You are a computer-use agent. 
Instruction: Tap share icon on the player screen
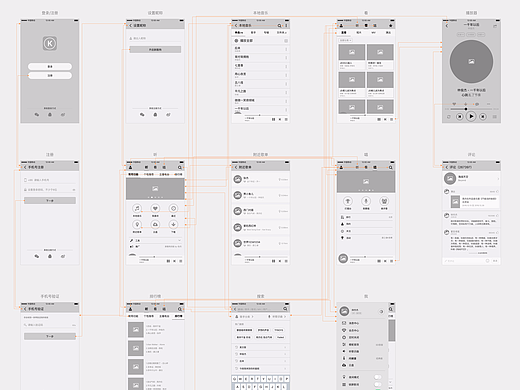(x=495, y=26)
